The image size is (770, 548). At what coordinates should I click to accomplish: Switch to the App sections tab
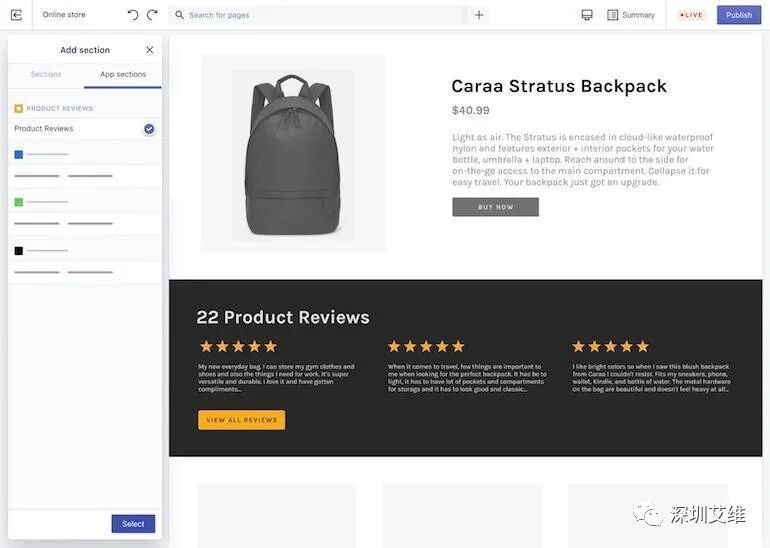pyautogui.click(x=123, y=74)
